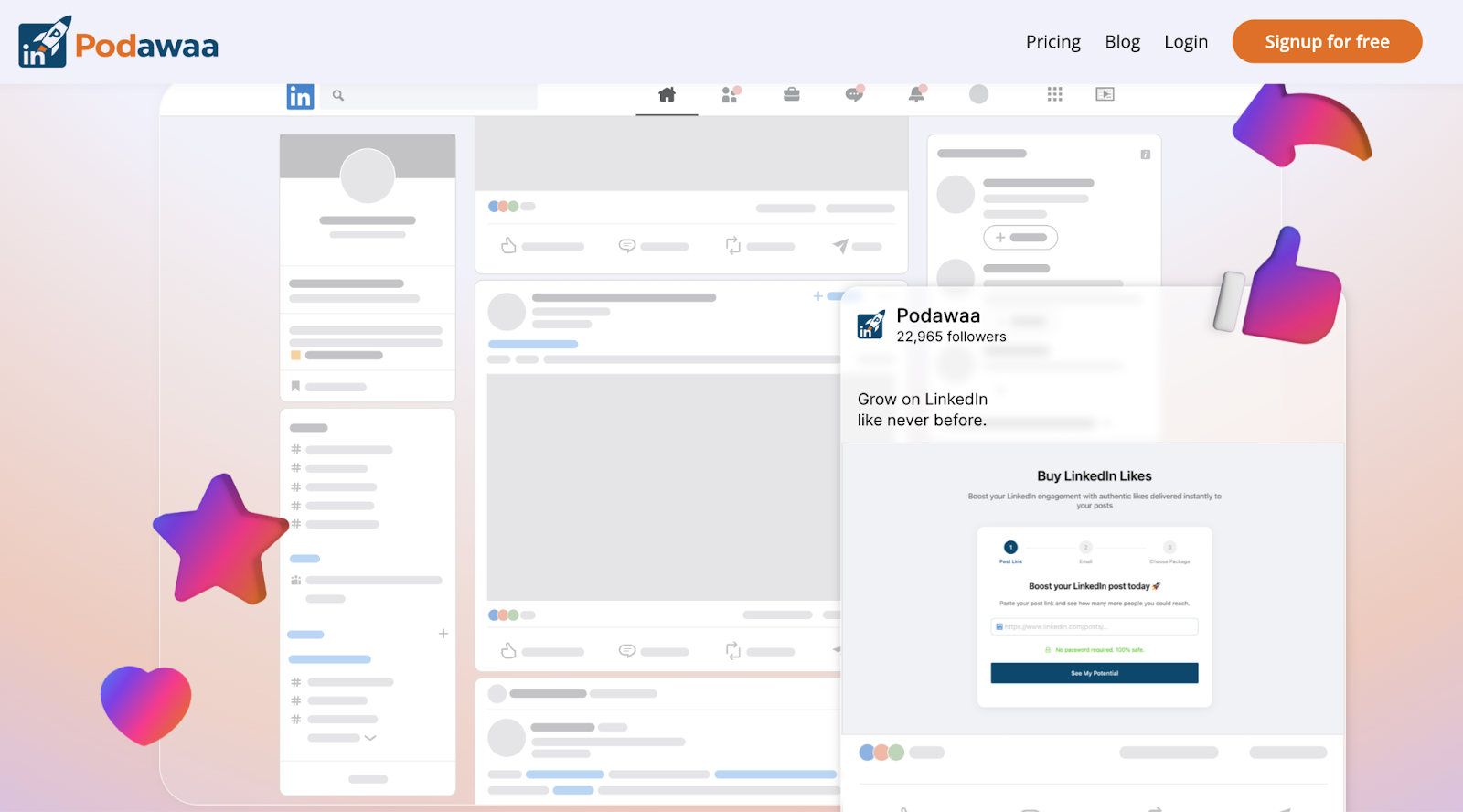This screenshot has width=1463, height=812.
Task: Click the Send paper-plane icon on first post
Action: [840, 245]
